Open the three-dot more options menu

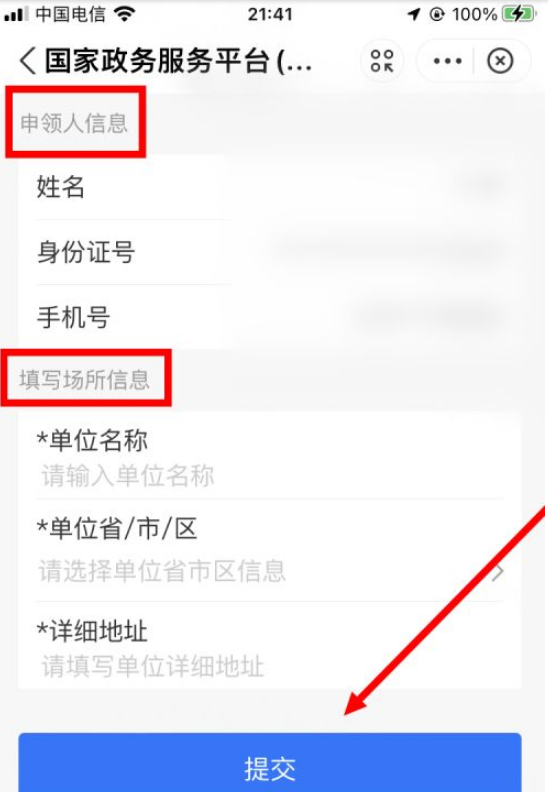click(x=447, y=61)
